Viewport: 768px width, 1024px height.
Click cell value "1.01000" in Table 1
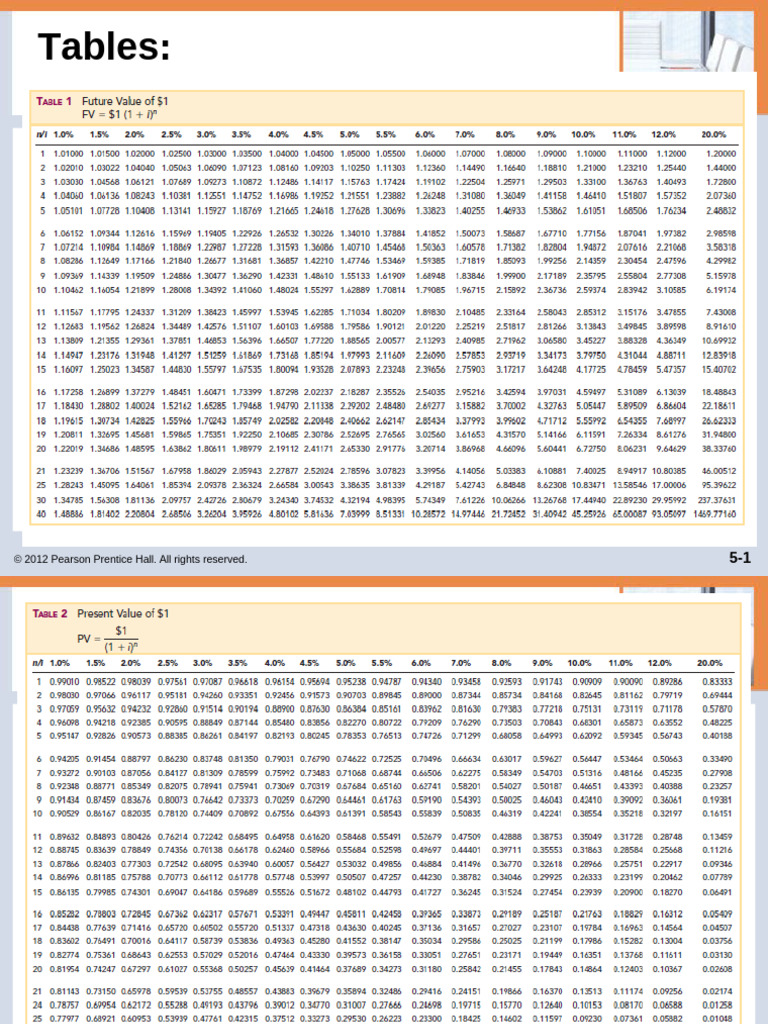pos(69,154)
